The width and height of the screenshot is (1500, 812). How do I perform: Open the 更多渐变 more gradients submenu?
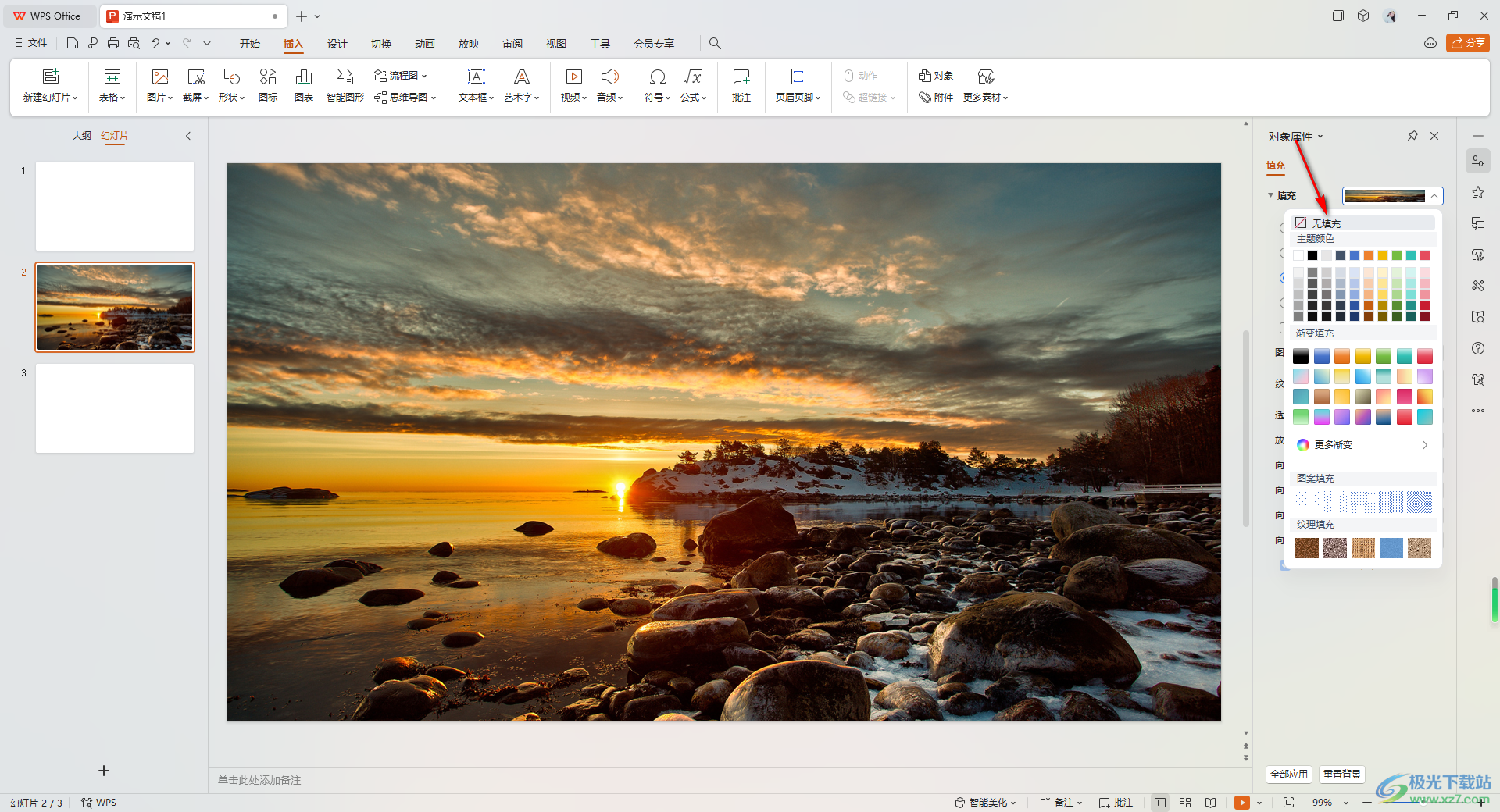point(1363,445)
